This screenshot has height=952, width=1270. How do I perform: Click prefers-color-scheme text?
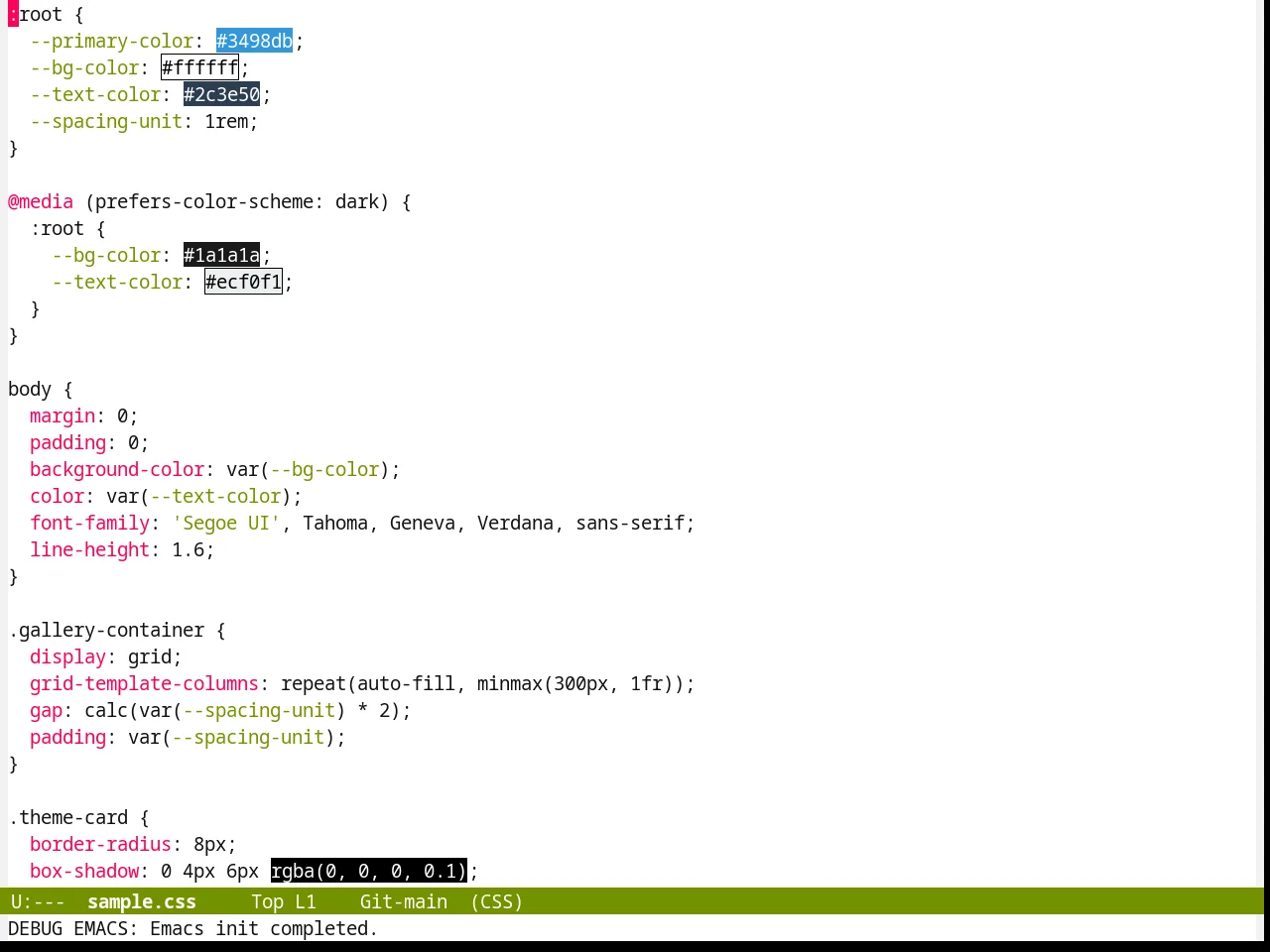(204, 201)
